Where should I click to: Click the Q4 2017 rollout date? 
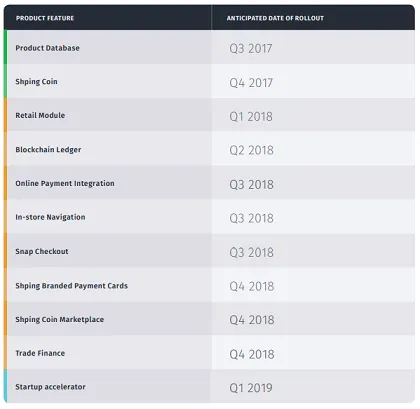click(x=251, y=83)
